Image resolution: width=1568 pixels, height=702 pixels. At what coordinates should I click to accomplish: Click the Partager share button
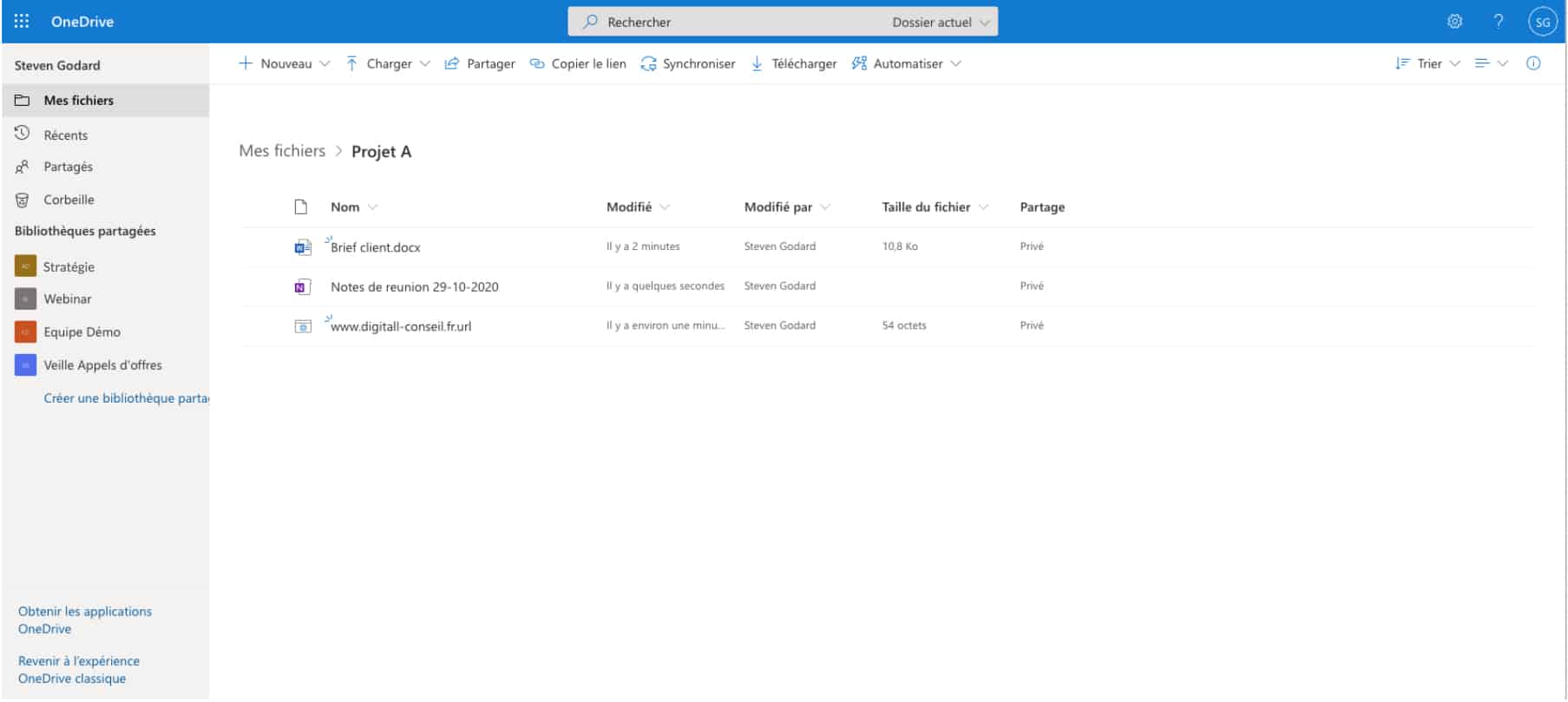[x=480, y=63]
